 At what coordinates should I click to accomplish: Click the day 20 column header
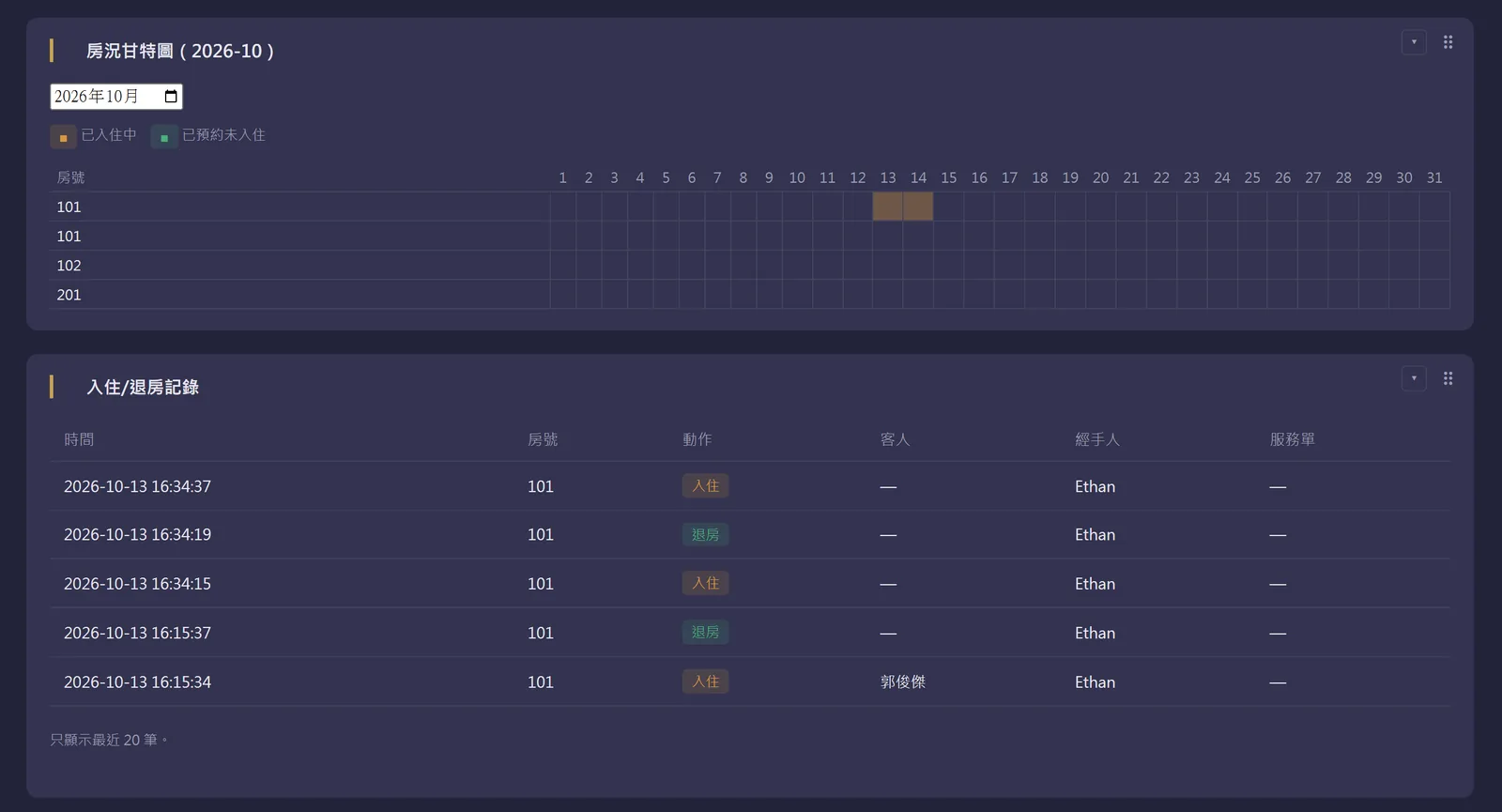point(1100,177)
